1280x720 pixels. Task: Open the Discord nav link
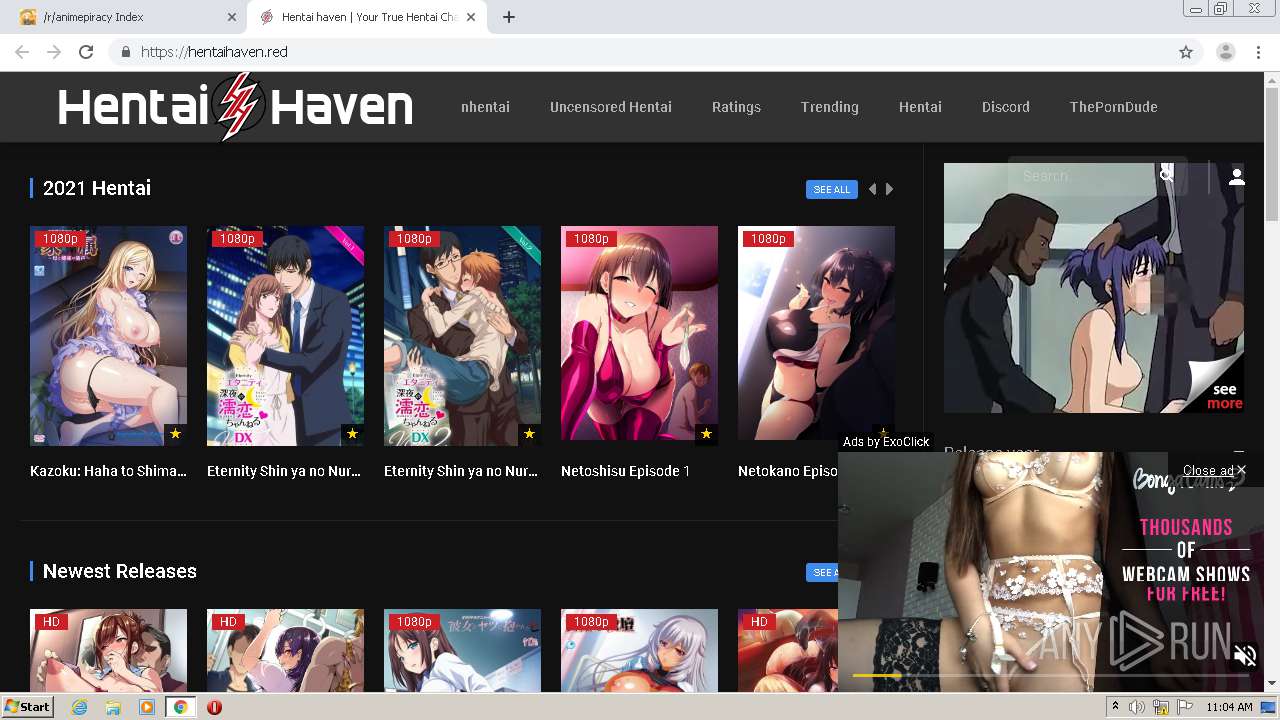tap(1006, 107)
